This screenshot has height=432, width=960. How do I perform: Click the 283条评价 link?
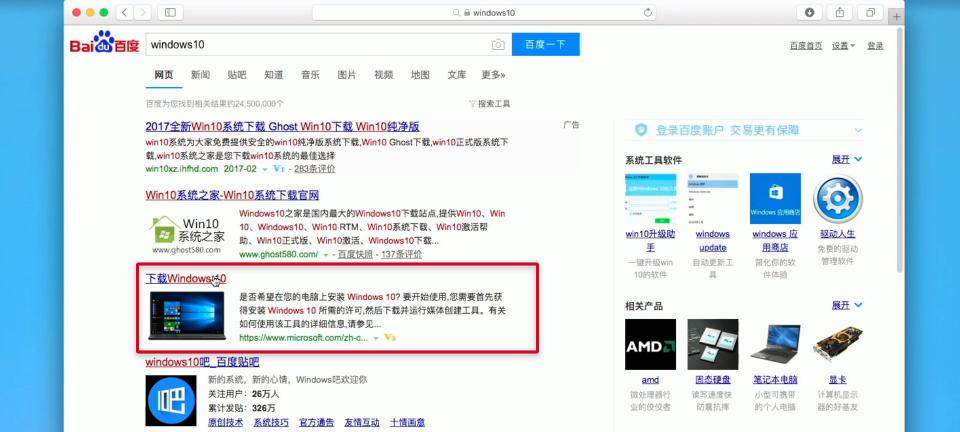pos(314,169)
